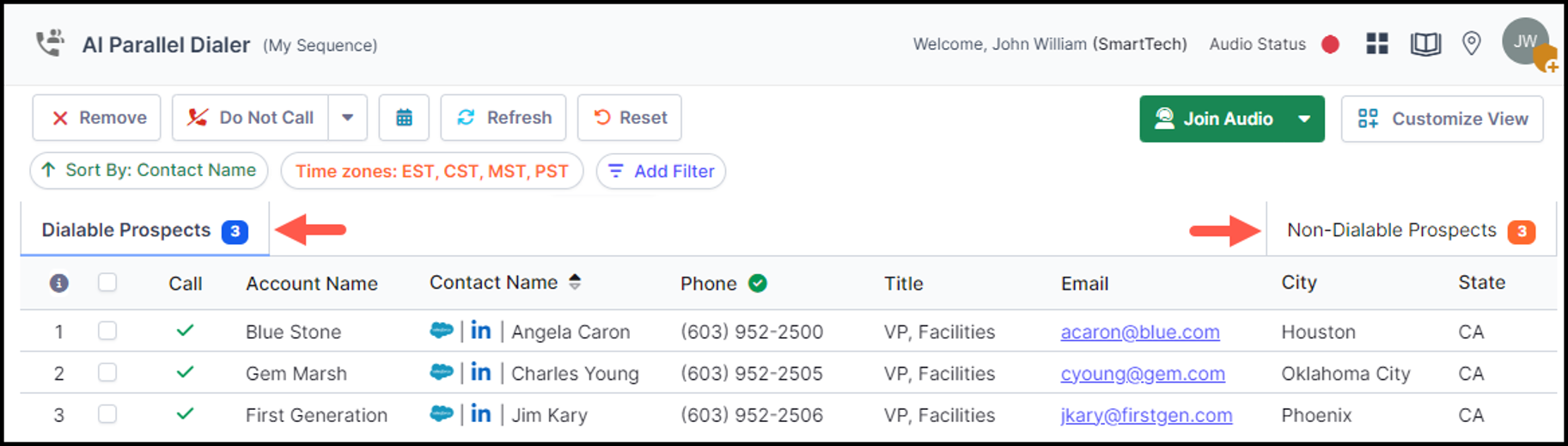Screen dimensions: 1568x446
Task: Expand the Join Audio dropdown arrow
Action: click(x=1304, y=119)
